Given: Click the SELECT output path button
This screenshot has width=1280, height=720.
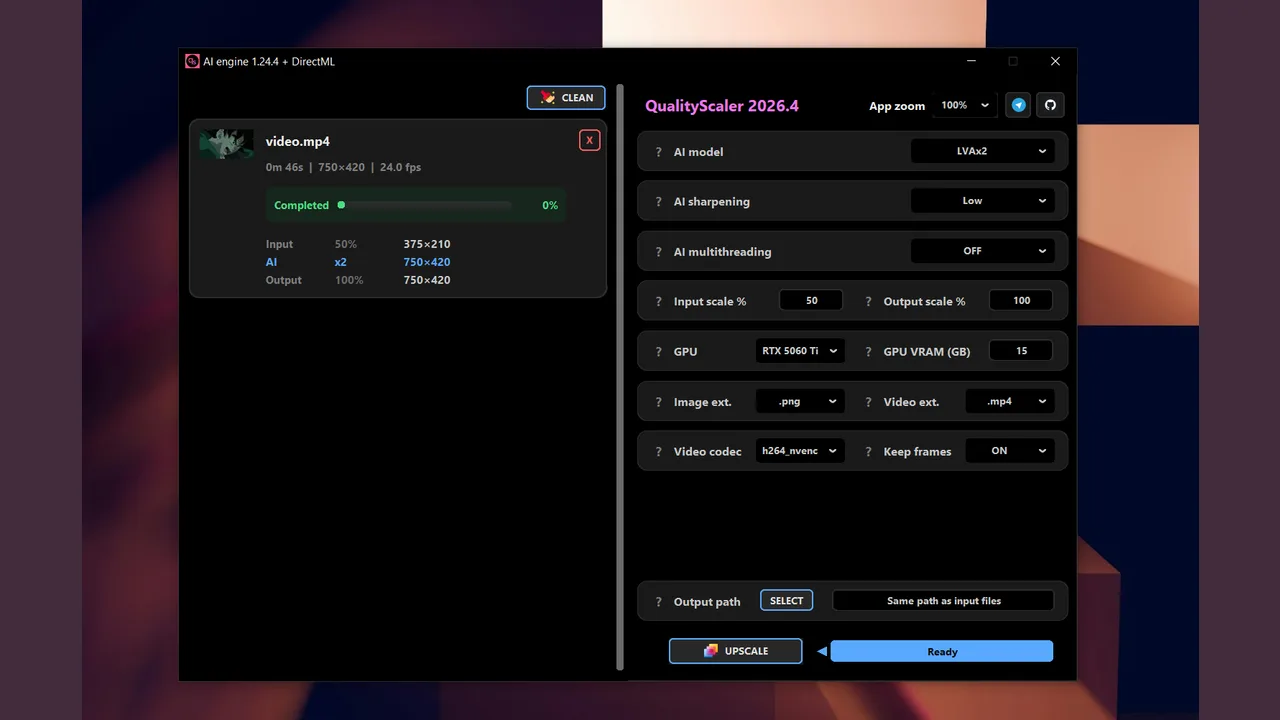Looking at the screenshot, I should click(786, 600).
